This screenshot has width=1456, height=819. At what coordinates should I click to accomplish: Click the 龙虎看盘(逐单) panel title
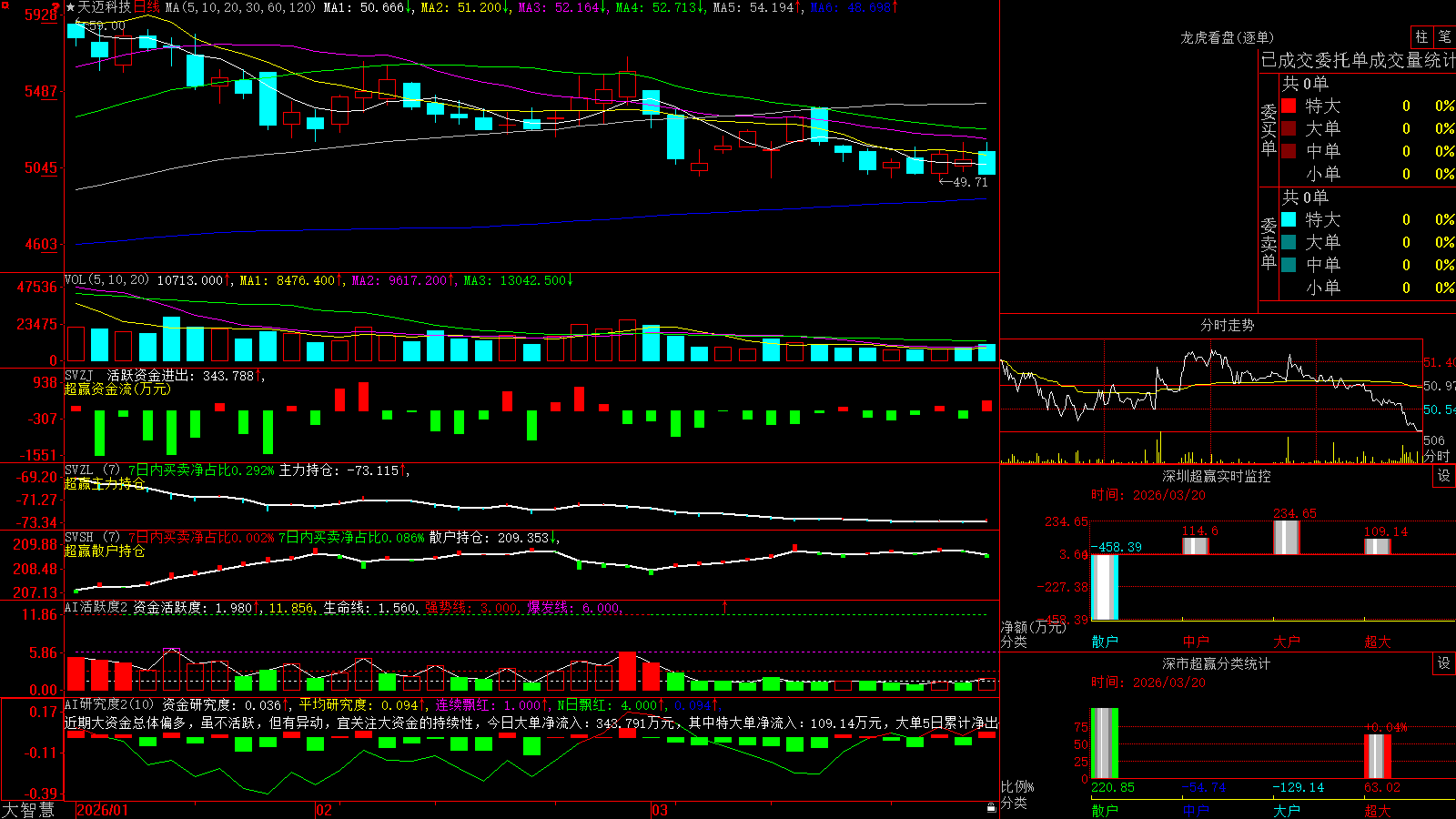click(1227, 37)
